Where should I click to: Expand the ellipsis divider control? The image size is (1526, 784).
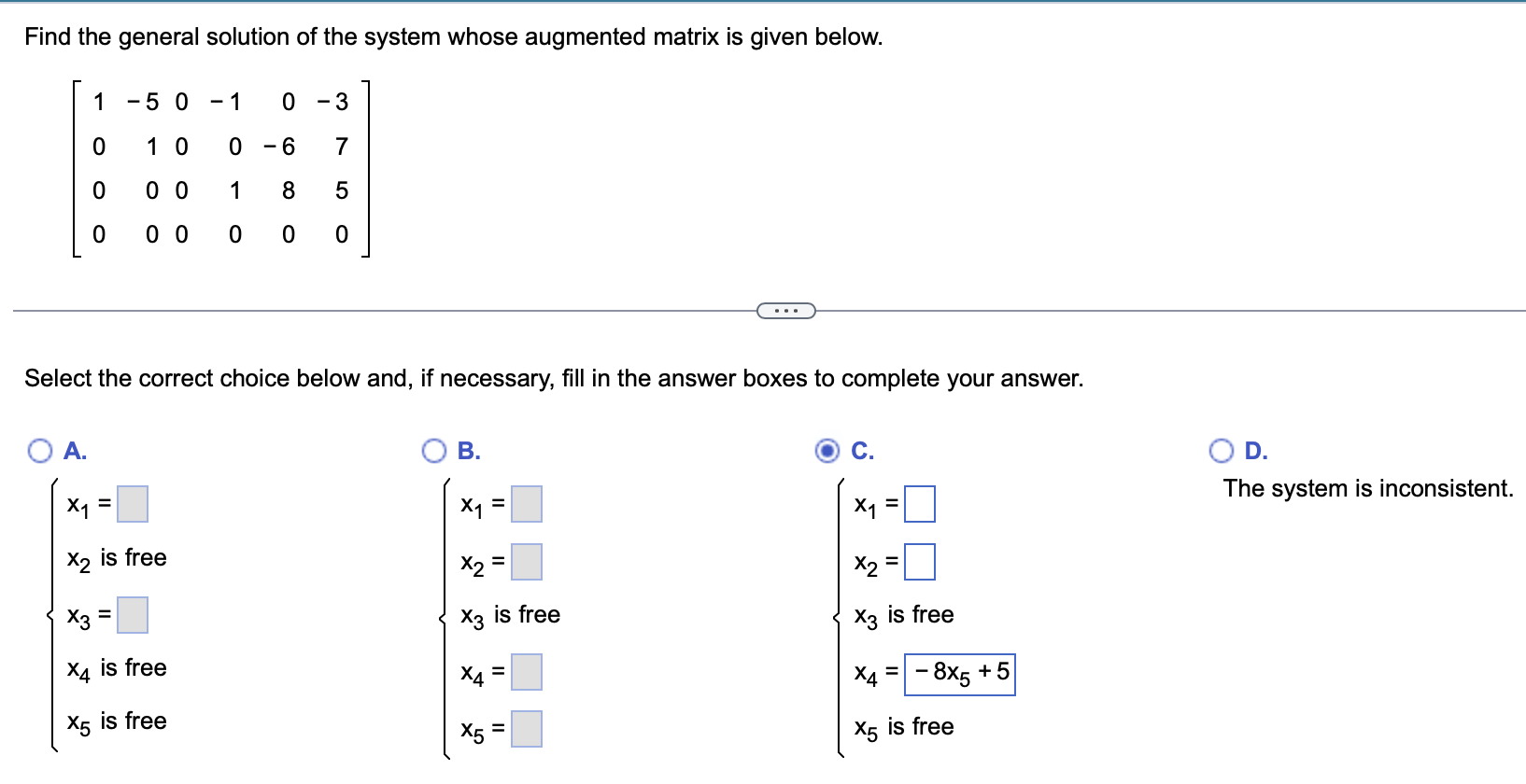click(x=785, y=310)
